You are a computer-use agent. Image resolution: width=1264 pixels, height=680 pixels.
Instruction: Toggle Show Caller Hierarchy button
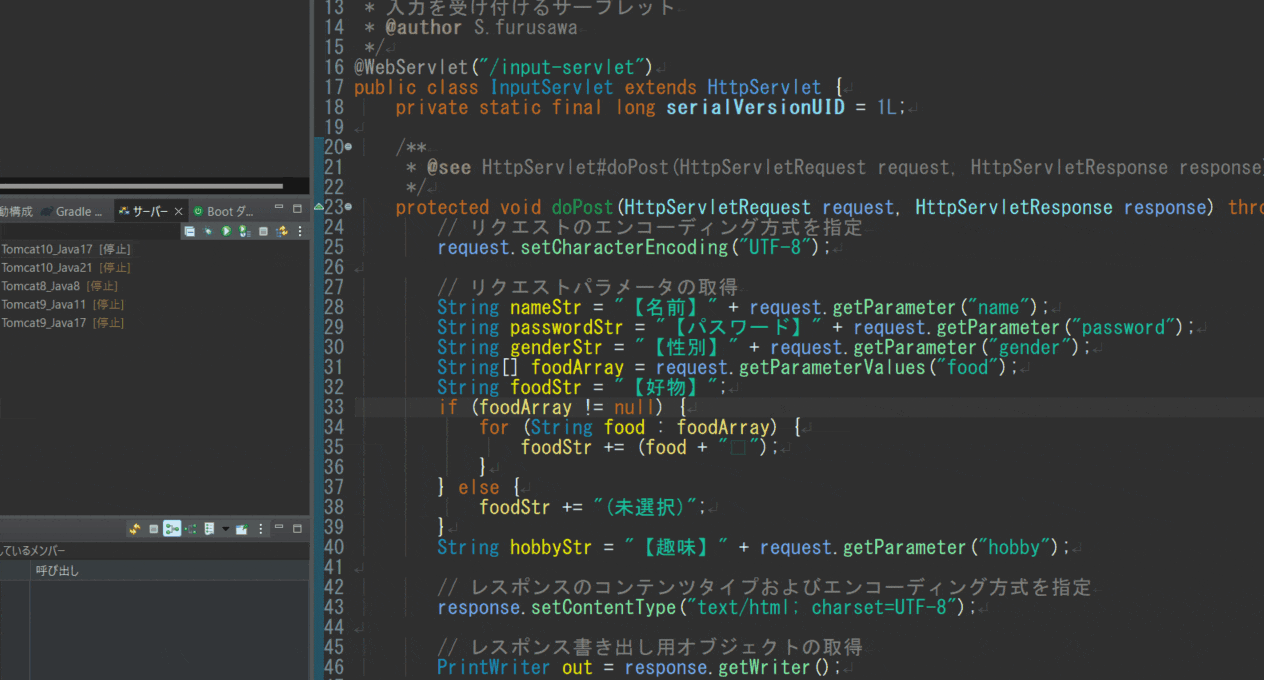(x=172, y=529)
